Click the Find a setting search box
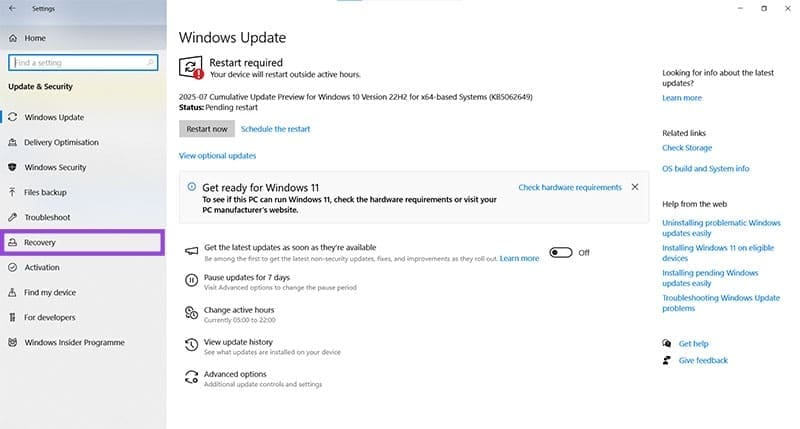The height and width of the screenshot is (429, 800). (x=83, y=62)
